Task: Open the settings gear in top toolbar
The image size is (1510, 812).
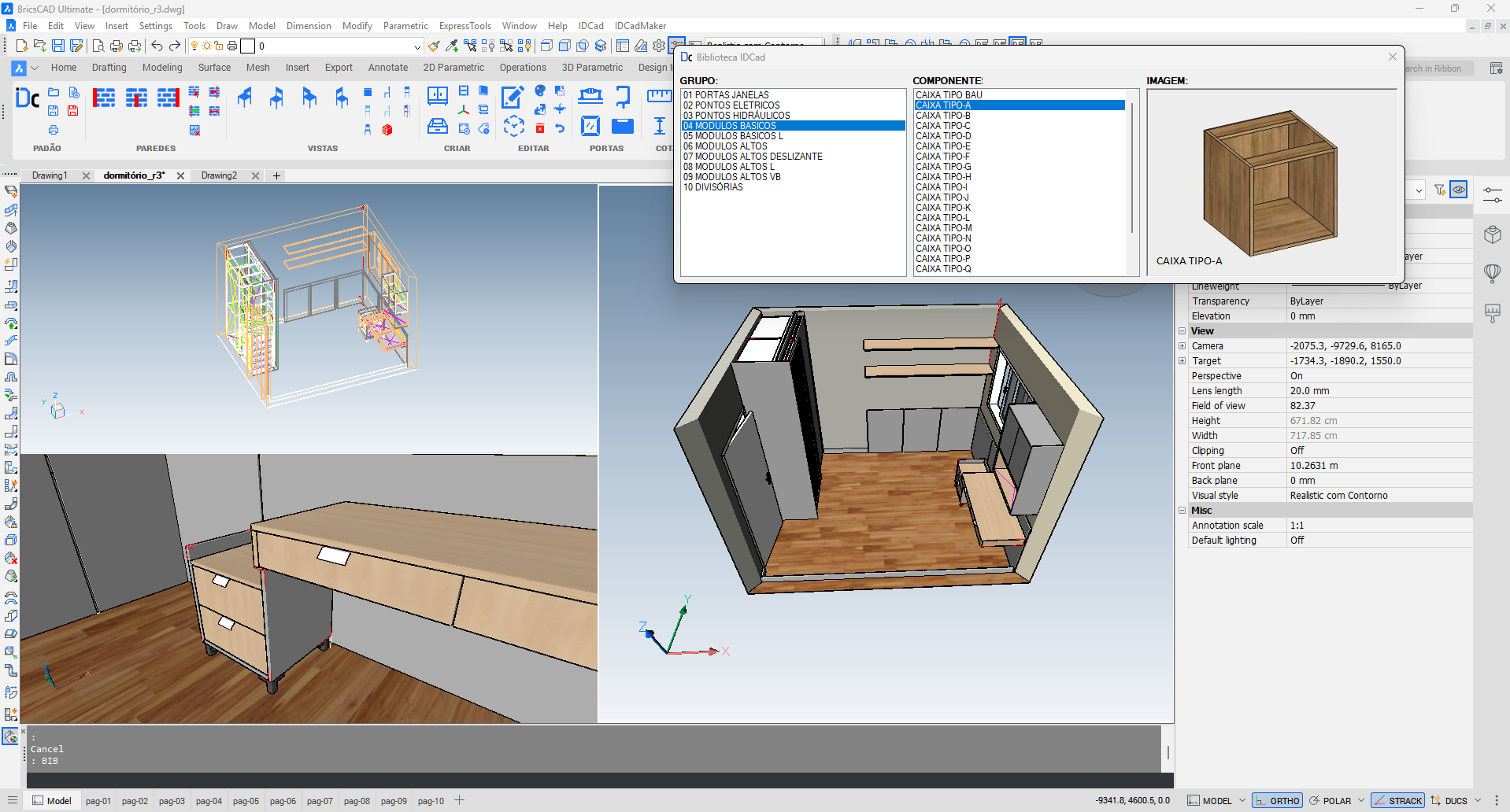Action: coord(659,46)
